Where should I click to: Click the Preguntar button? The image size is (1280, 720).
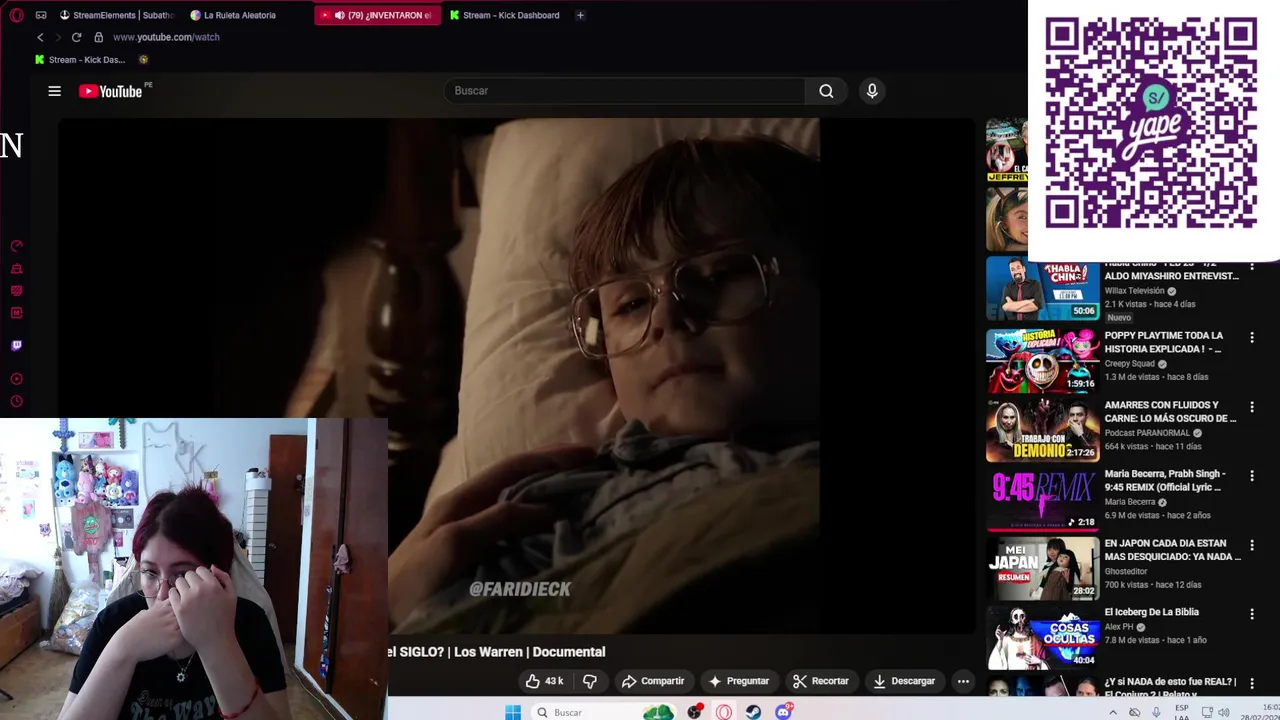pyautogui.click(x=738, y=681)
